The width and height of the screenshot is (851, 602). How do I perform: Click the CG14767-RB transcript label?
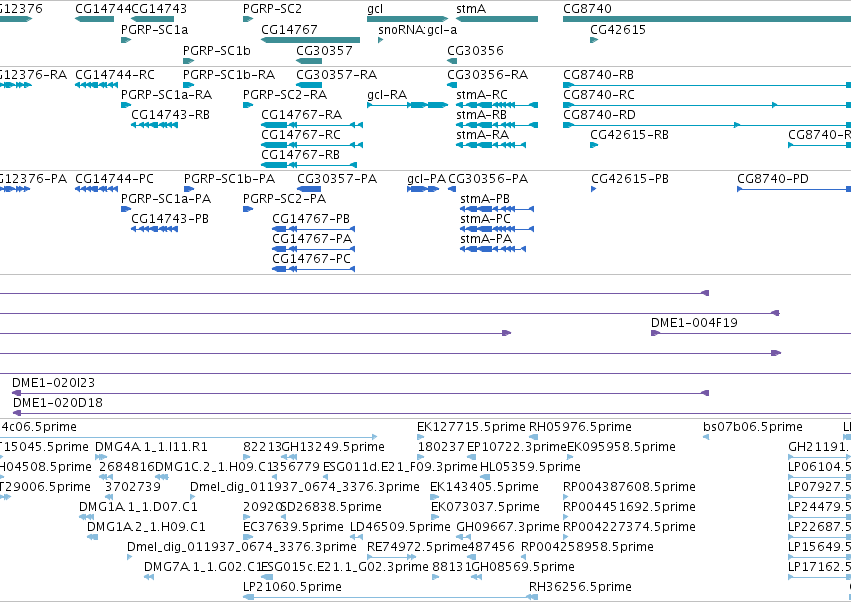tap(300, 155)
